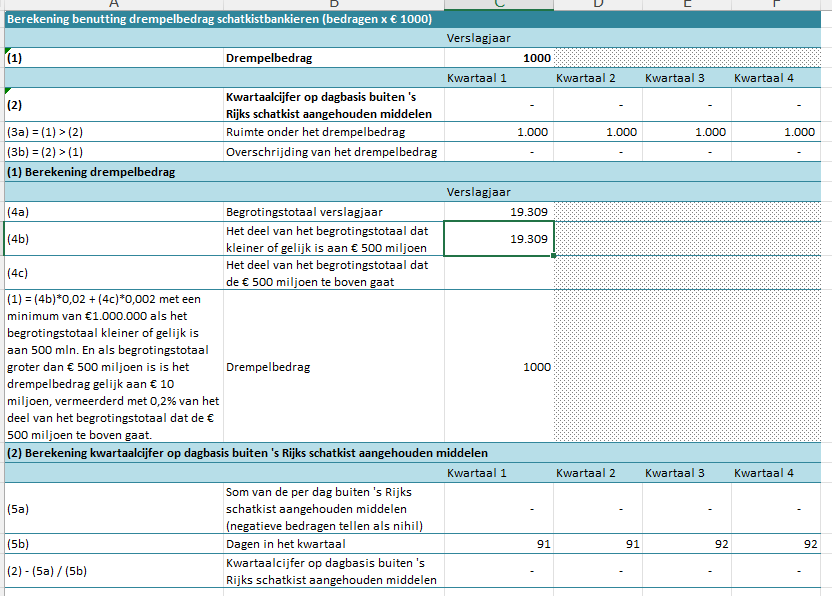Image resolution: width=832 pixels, height=596 pixels.
Task: Select the title cell 'Berekening benutting drempelbedrag schatkistbankieren'
Action: point(413,19)
